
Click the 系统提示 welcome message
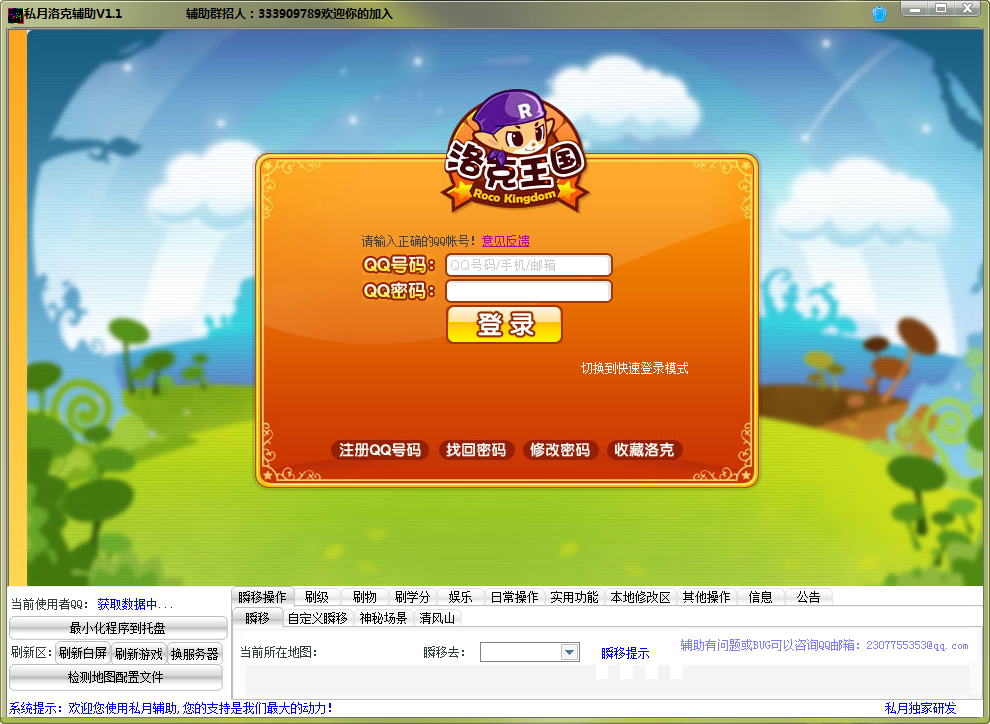170,708
